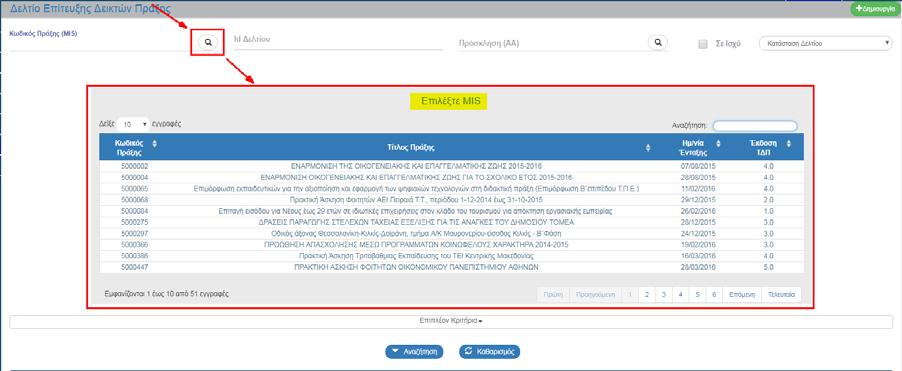Click version 5.0 cell
This screenshot has height=371, width=902.
(x=769, y=267)
